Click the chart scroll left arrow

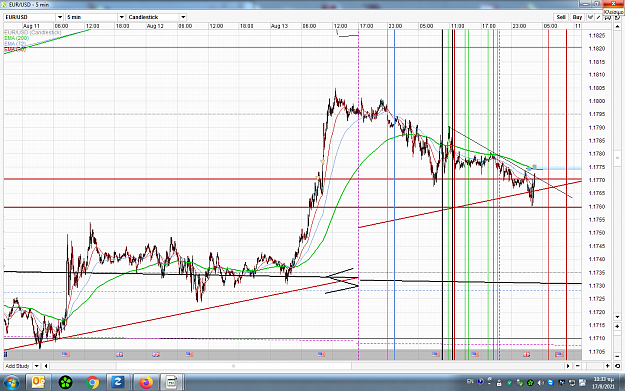pyautogui.click(x=46, y=366)
